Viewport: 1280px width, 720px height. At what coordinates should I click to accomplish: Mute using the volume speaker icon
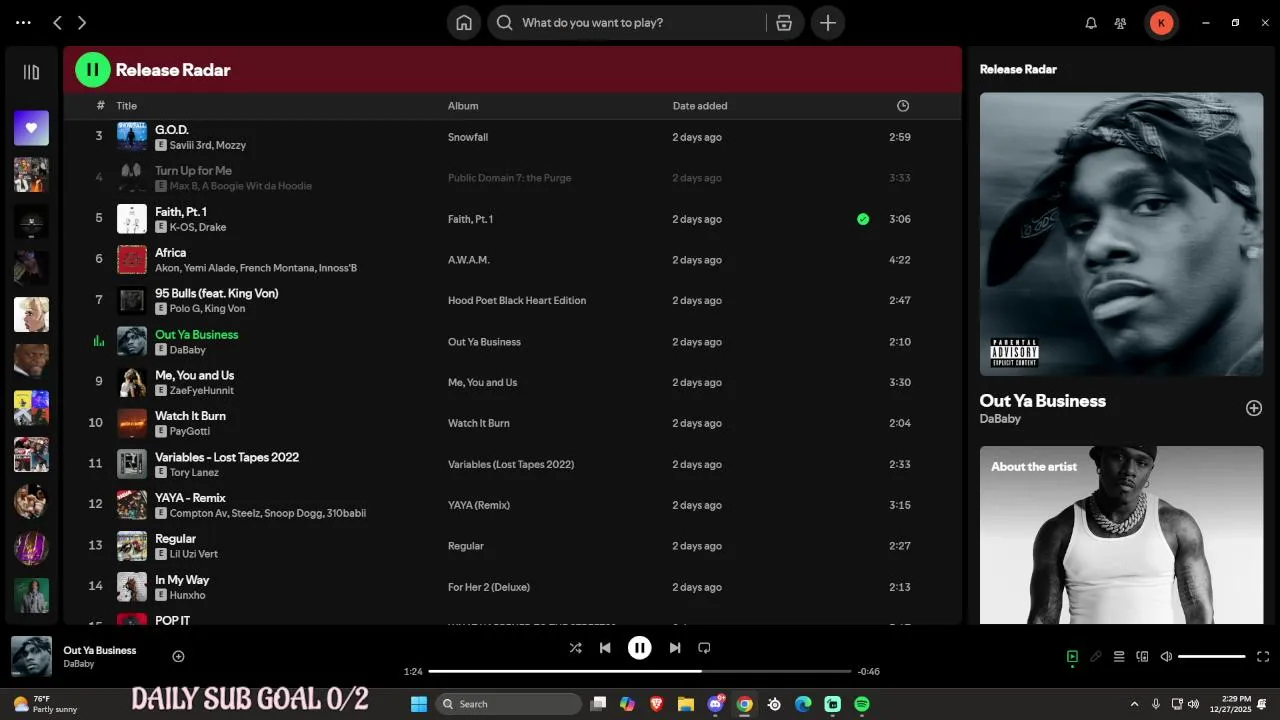point(1165,657)
